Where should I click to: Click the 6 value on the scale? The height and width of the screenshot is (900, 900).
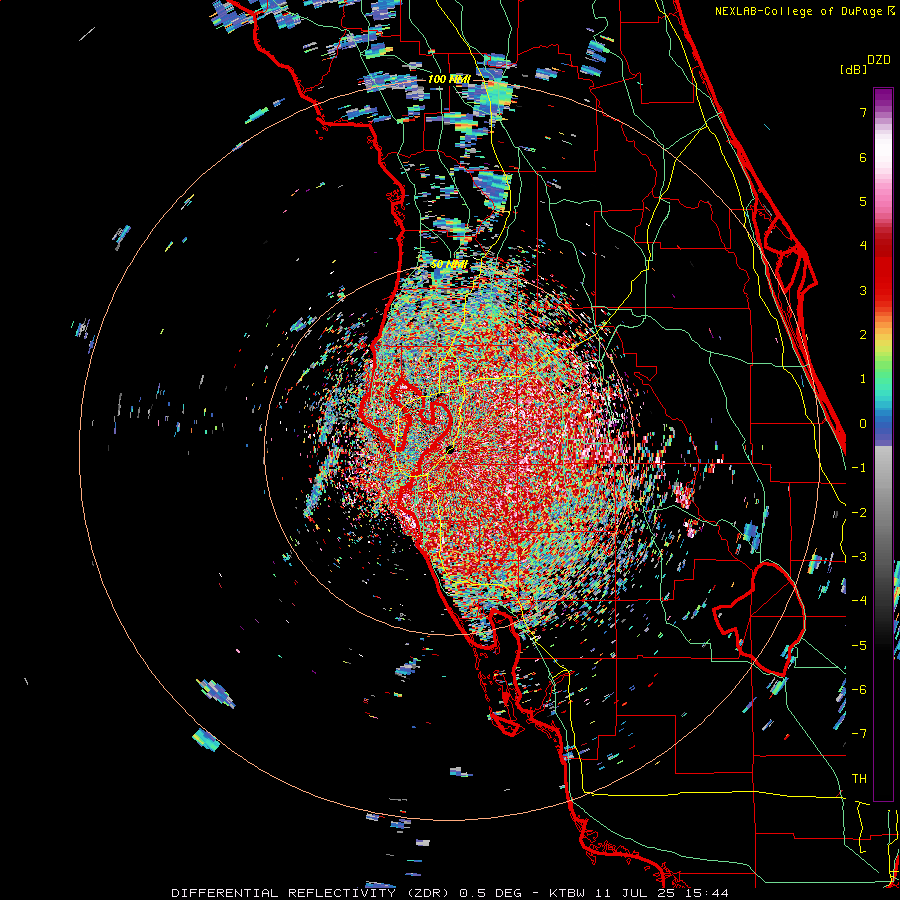pyautogui.click(x=863, y=157)
